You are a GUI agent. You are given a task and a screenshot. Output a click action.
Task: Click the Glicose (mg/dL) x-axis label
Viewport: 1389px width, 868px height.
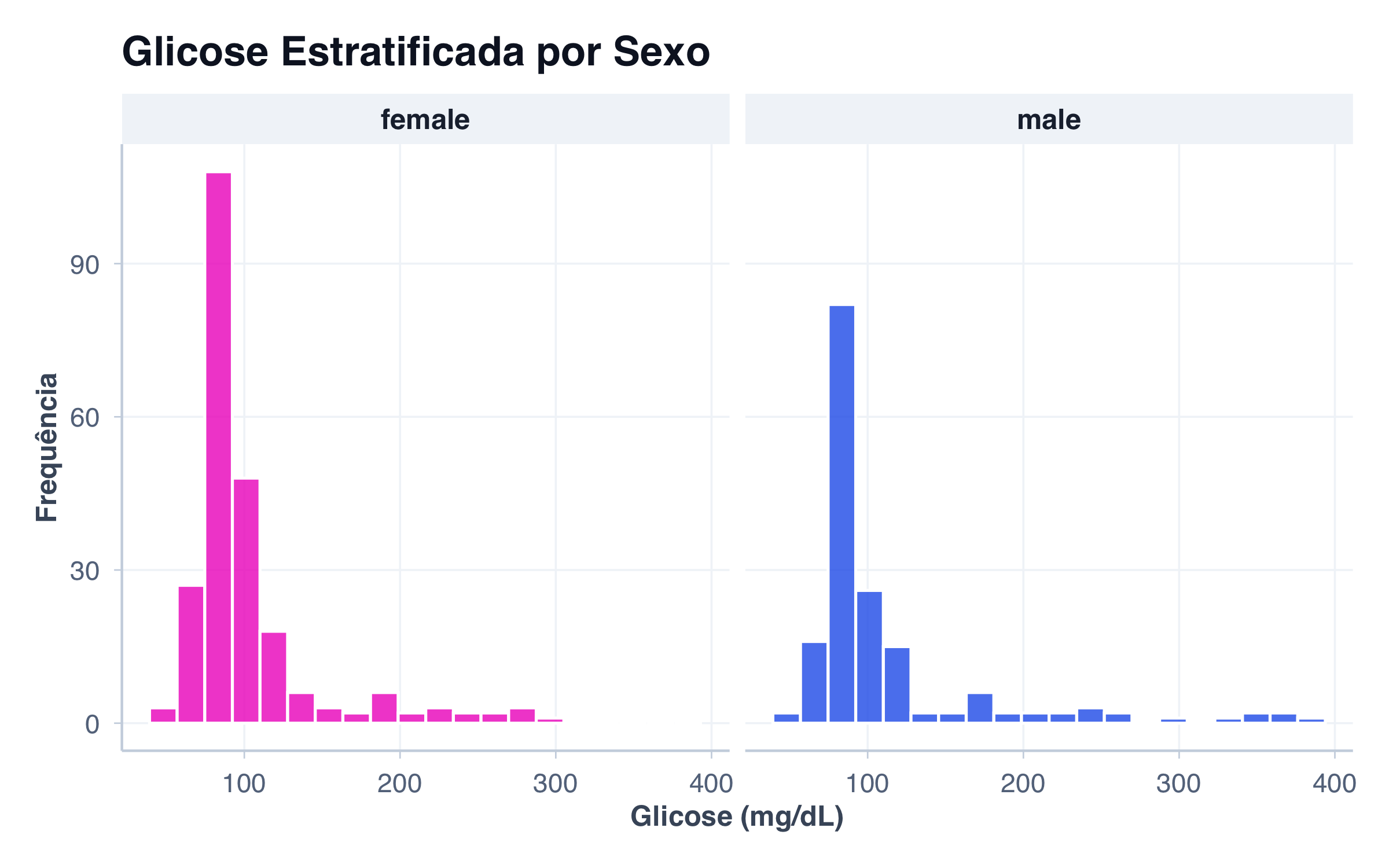[737, 816]
